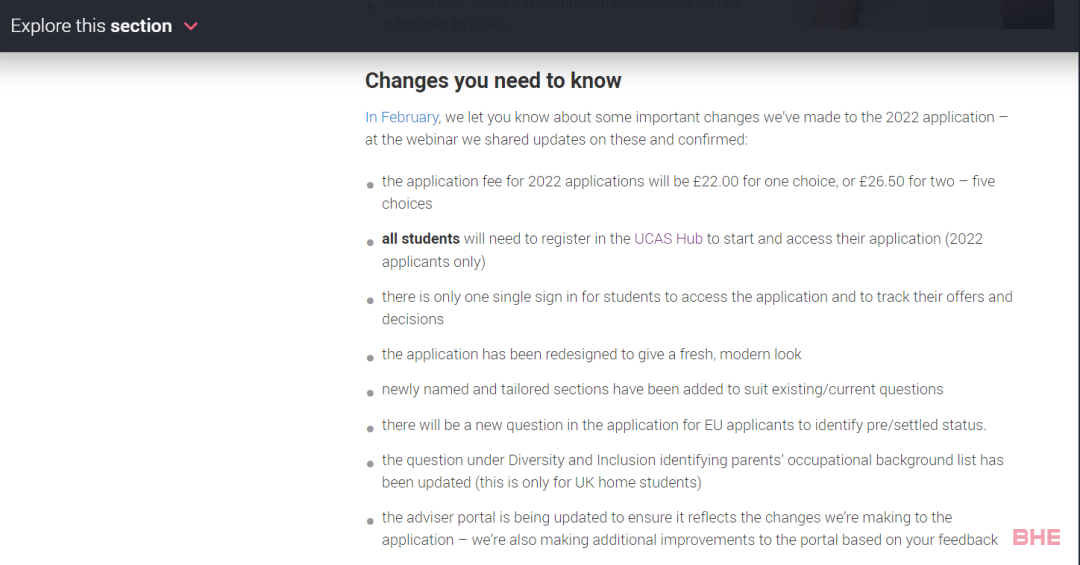Click the bullet beside Diversity and Inclusion item
Viewport: 1080px width, 565px height.
coord(370,464)
